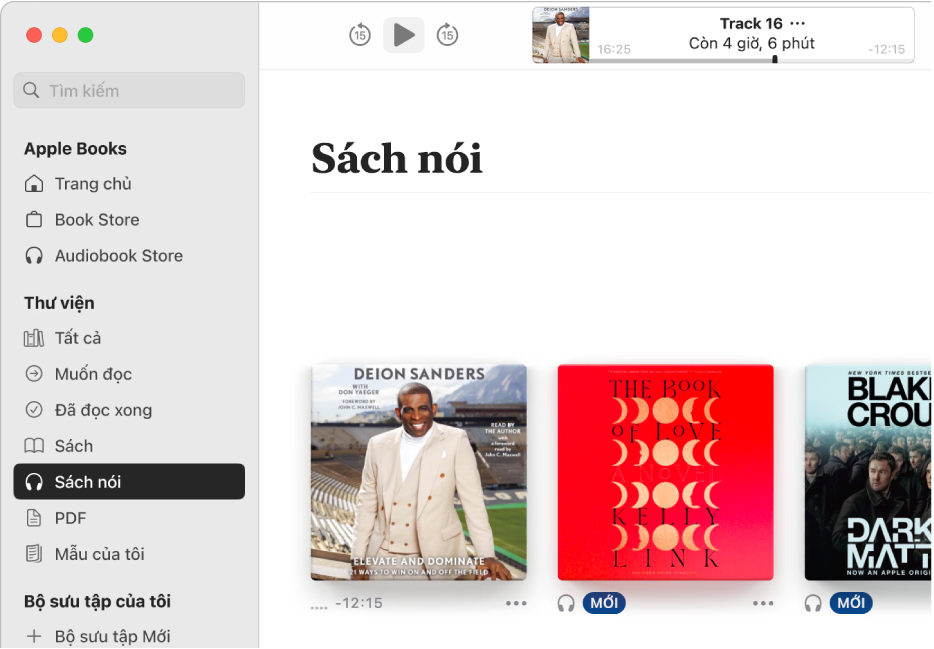Open more options for Deion Sanders book
The width and height of the screenshot is (934, 649).
(516, 603)
